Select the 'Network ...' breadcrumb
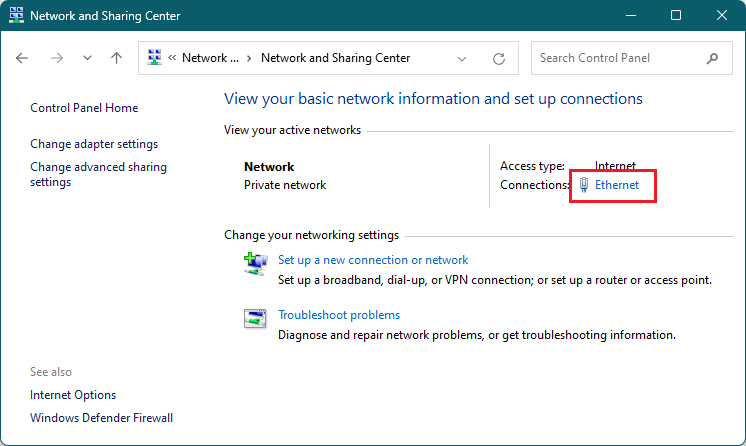Viewport: 746px width, 446px height. click(x=210, y=58)
